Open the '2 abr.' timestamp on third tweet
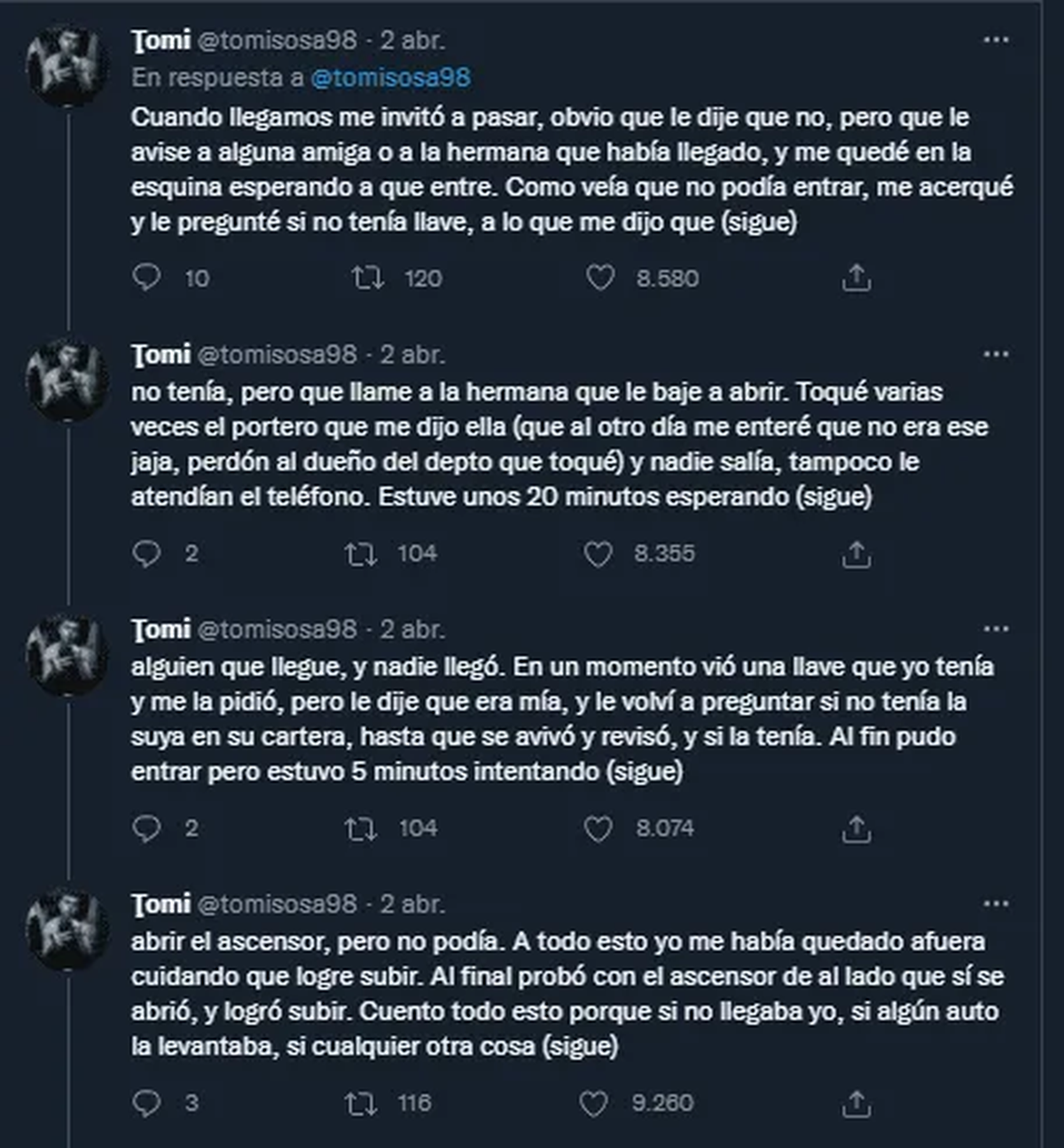 click(412, 629)
